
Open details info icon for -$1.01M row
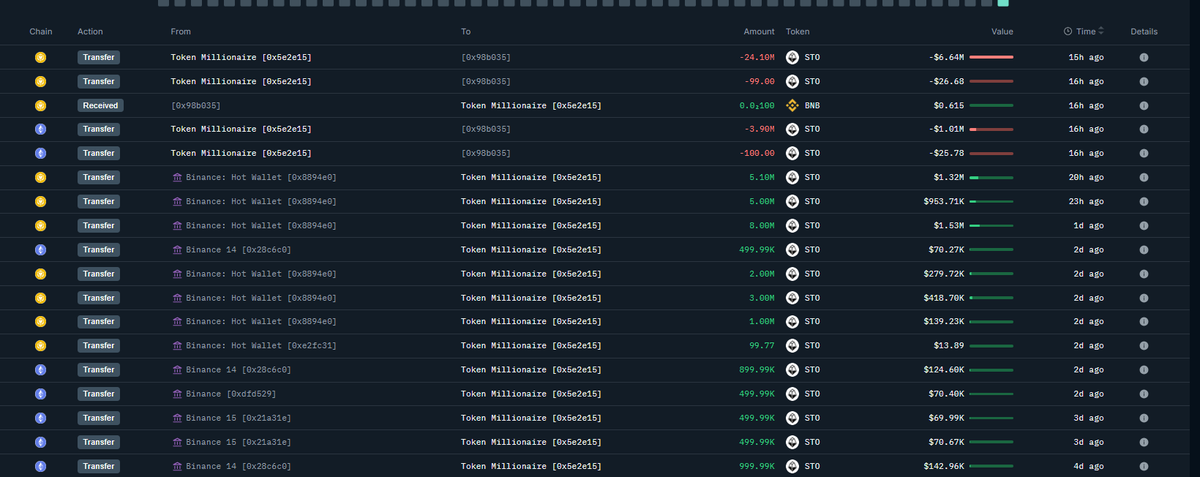(x=1143, y=129)
